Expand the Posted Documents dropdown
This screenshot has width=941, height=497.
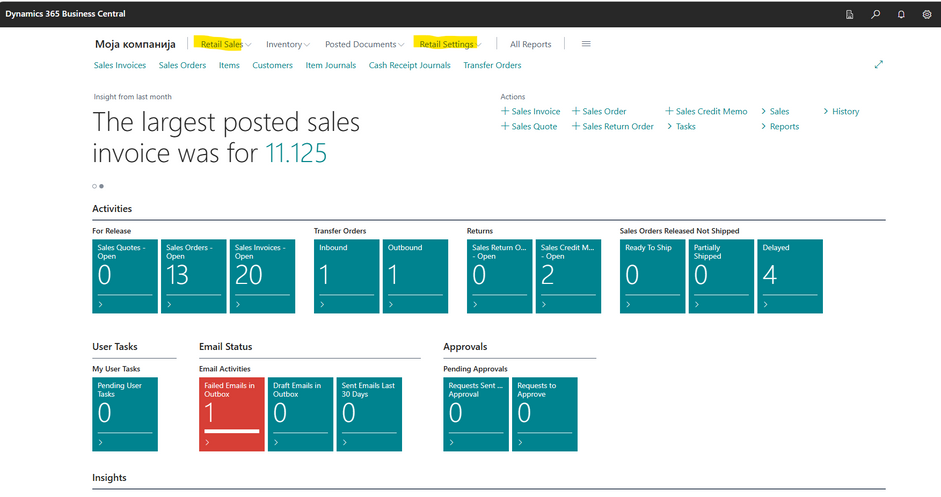[364, 44]
